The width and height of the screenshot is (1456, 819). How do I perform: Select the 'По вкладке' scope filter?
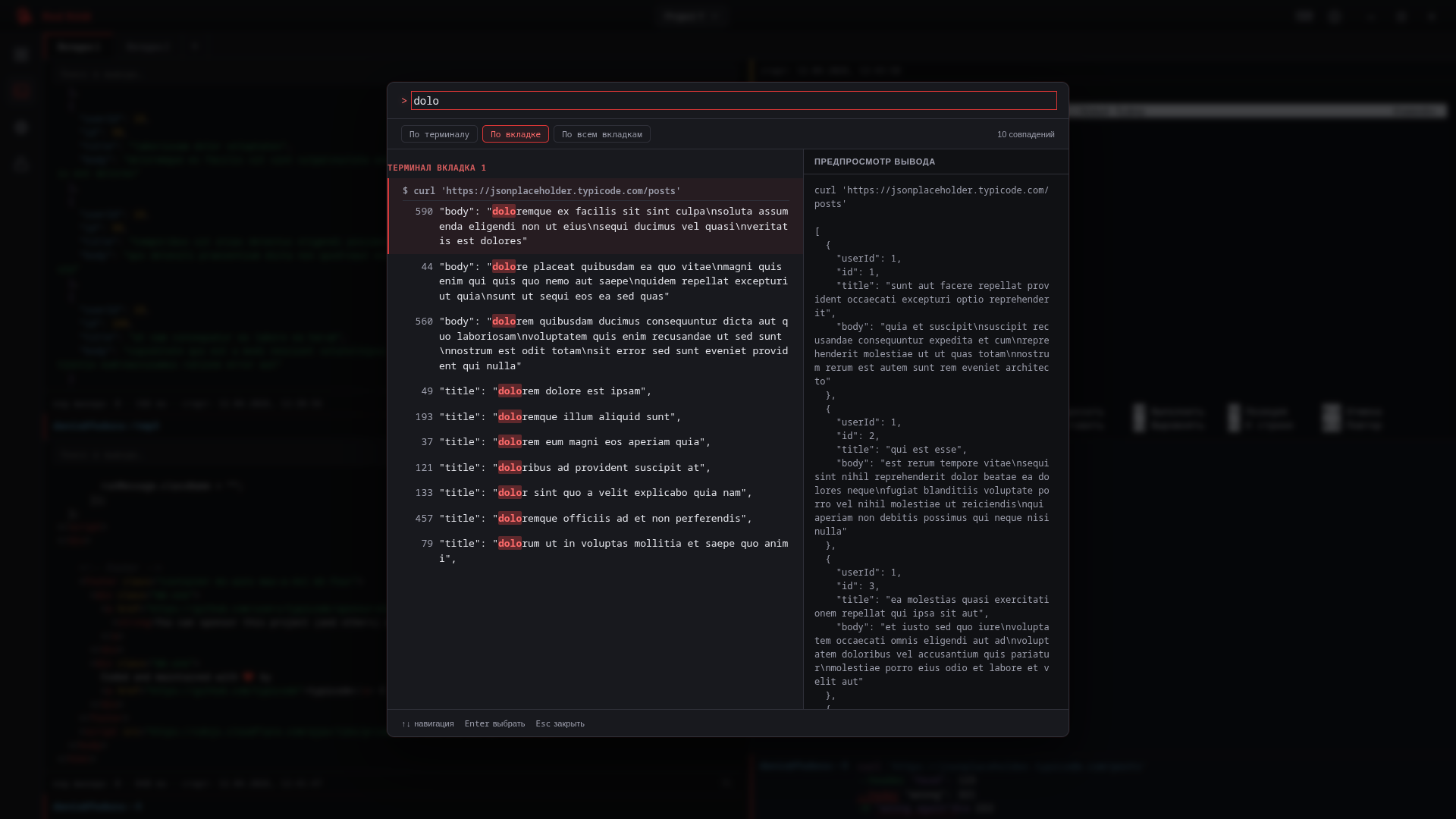pos(515,134)
